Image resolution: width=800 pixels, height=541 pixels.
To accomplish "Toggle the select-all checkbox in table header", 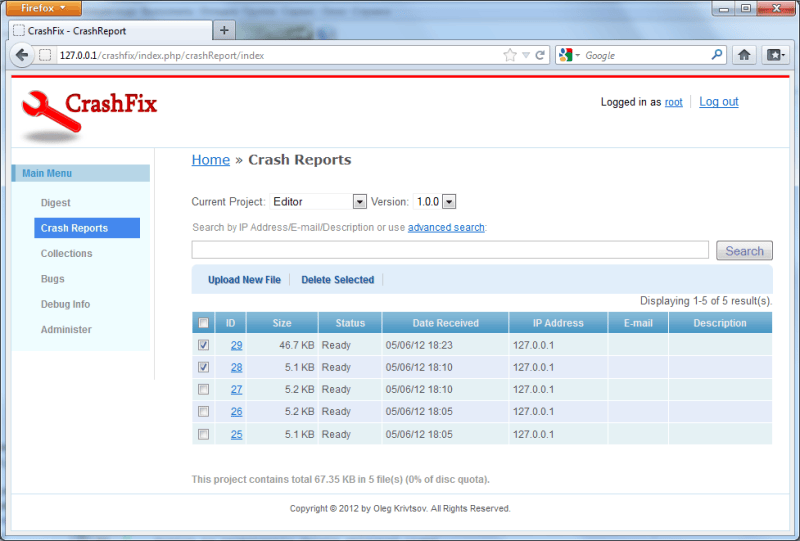I will pos(204,323).
